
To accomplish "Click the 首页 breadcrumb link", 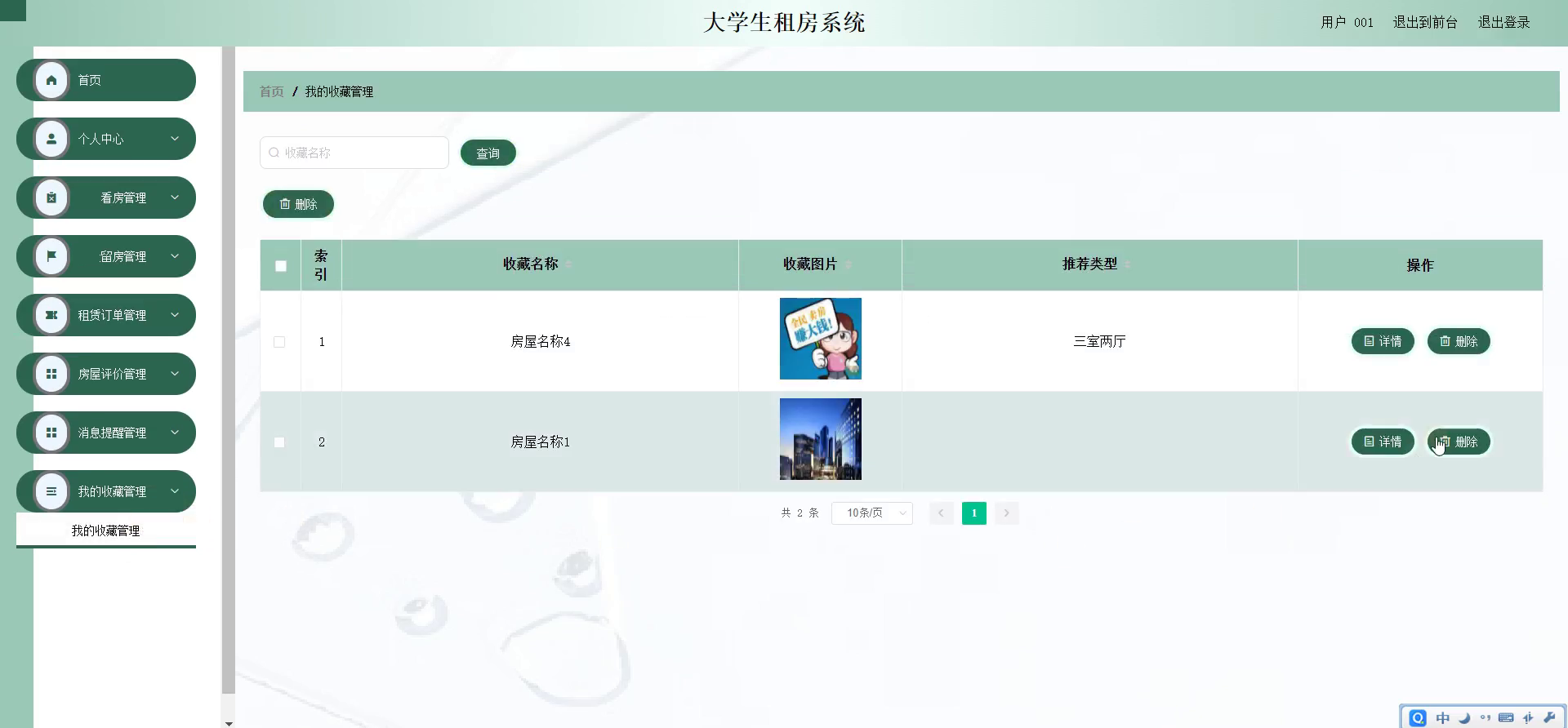I will click(271, 91).
